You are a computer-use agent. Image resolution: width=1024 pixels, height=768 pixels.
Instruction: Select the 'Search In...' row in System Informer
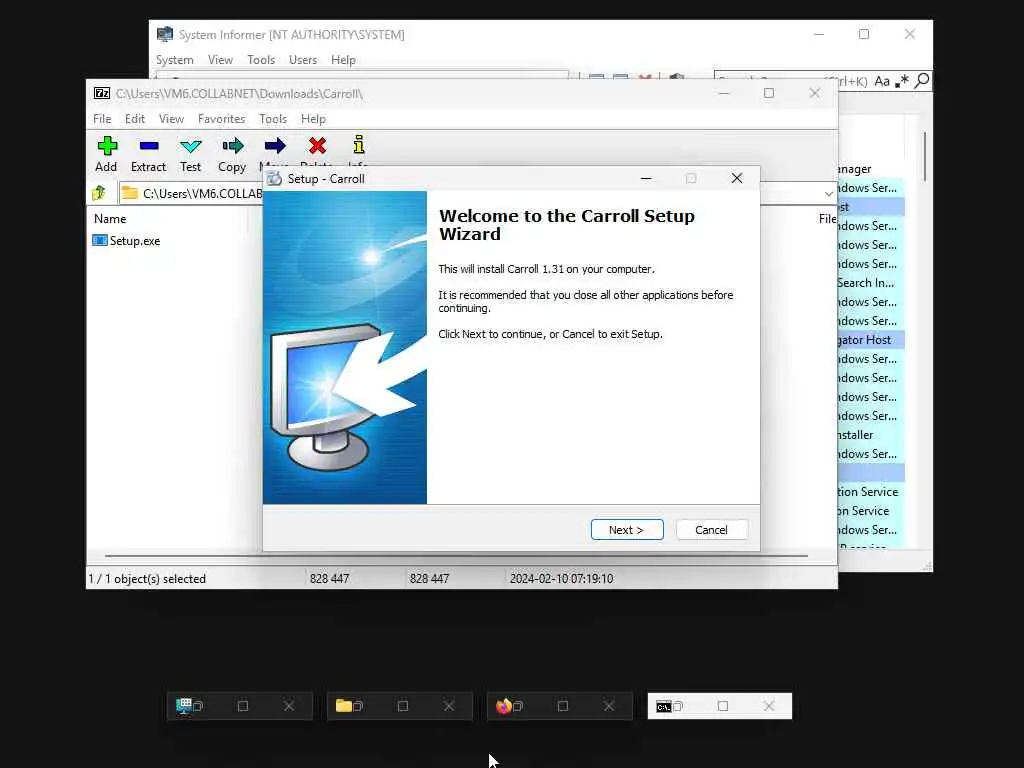point(871,283)
